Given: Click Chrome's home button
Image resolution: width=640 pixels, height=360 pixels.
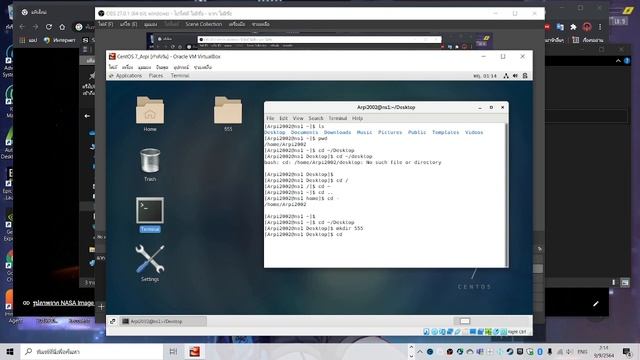Looking at the screenshot, I should (x=62, y=27).
